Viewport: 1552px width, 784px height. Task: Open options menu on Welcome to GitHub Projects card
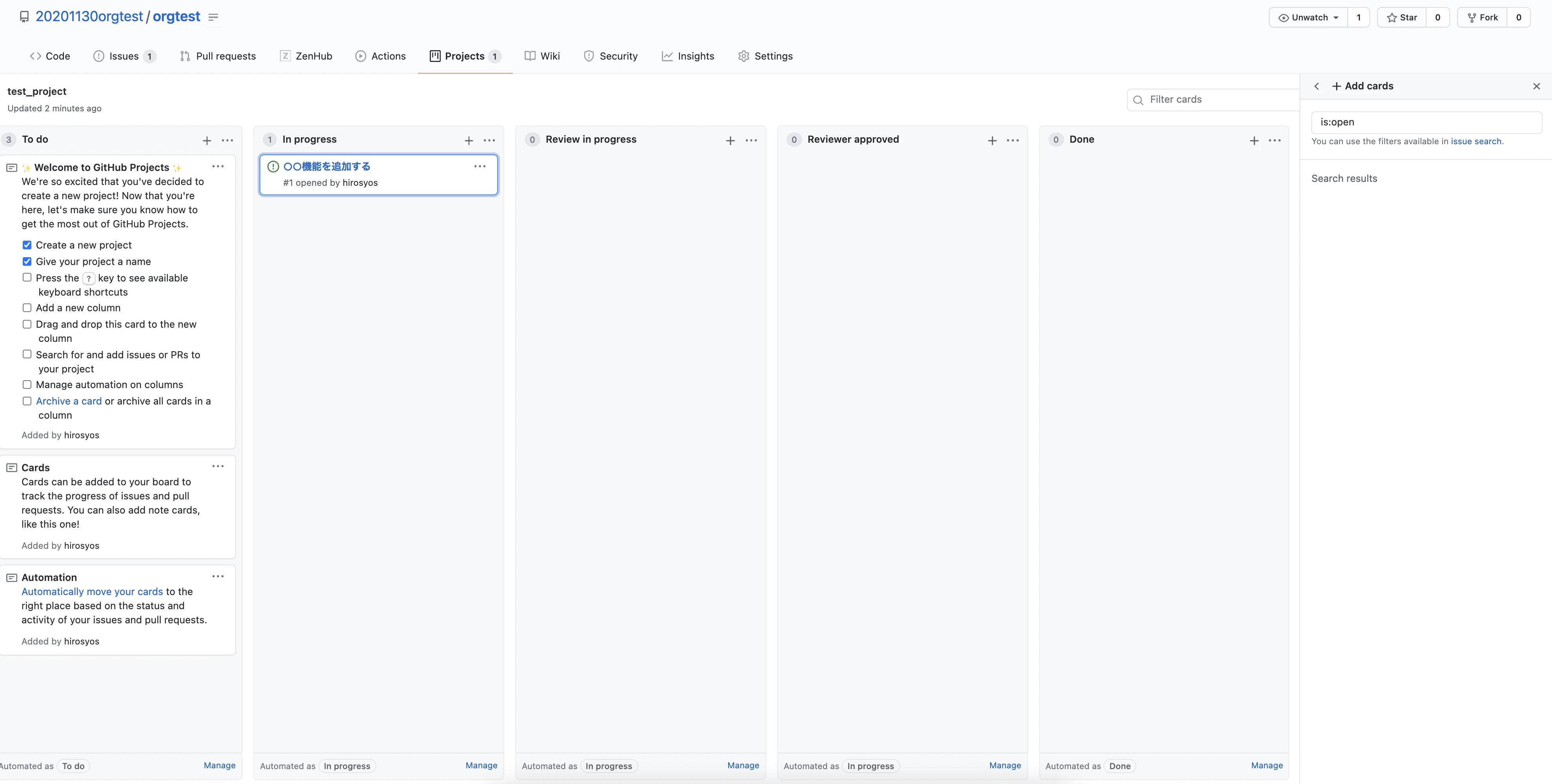(x=218, y=166)
